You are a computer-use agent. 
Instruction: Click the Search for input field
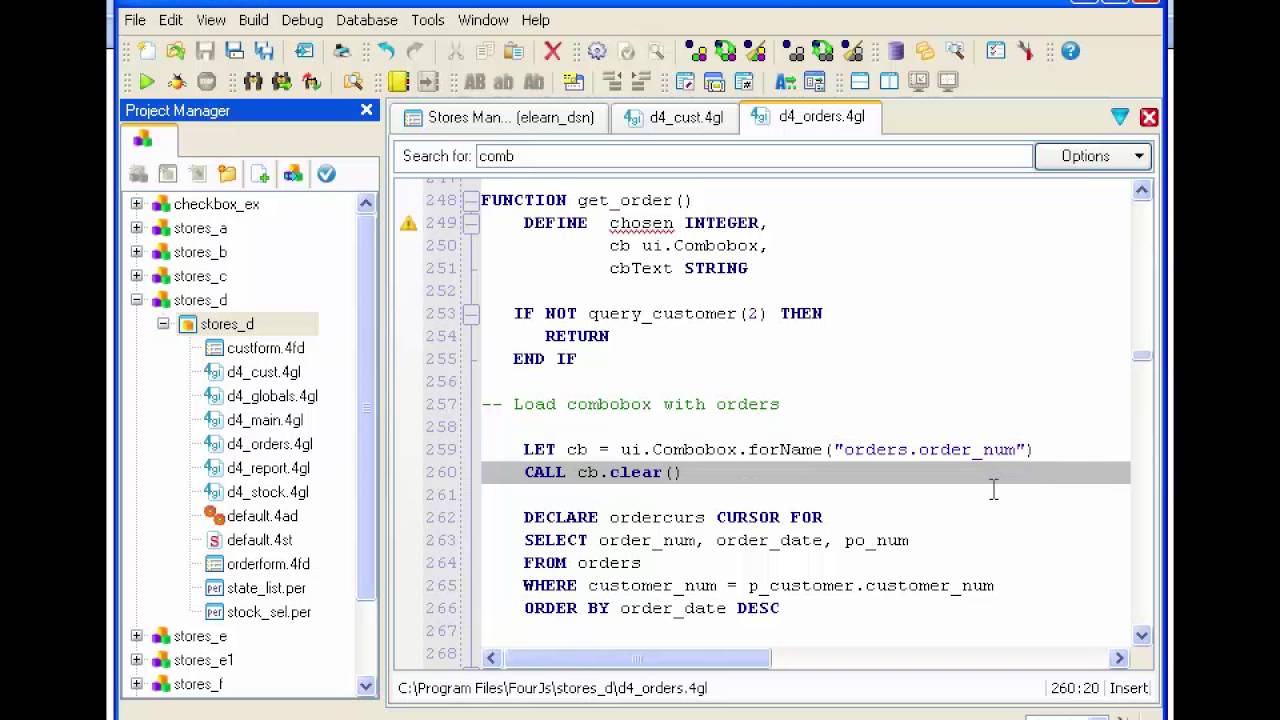[x=753, y=156]
